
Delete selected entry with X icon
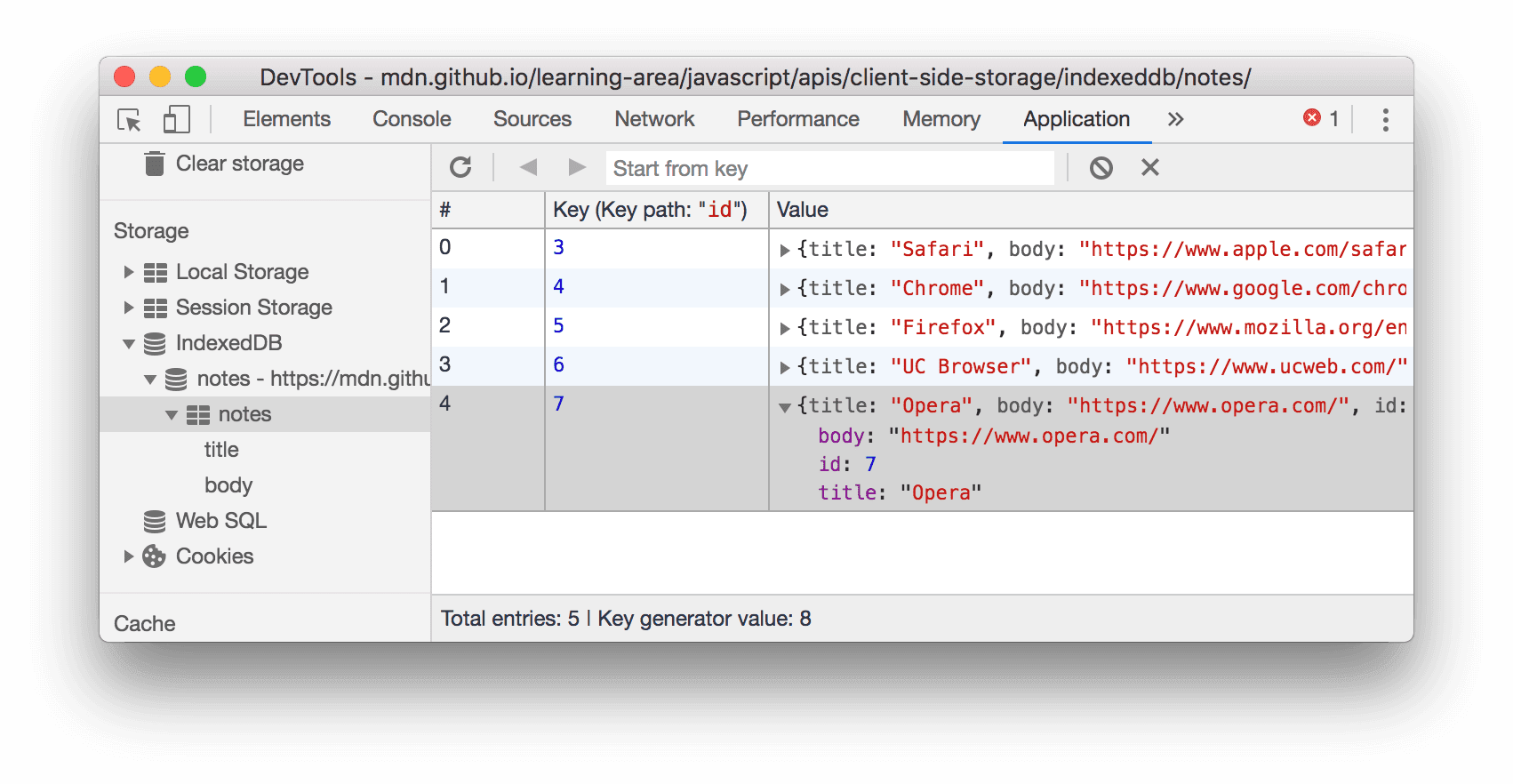click(x=1149, y=168)
